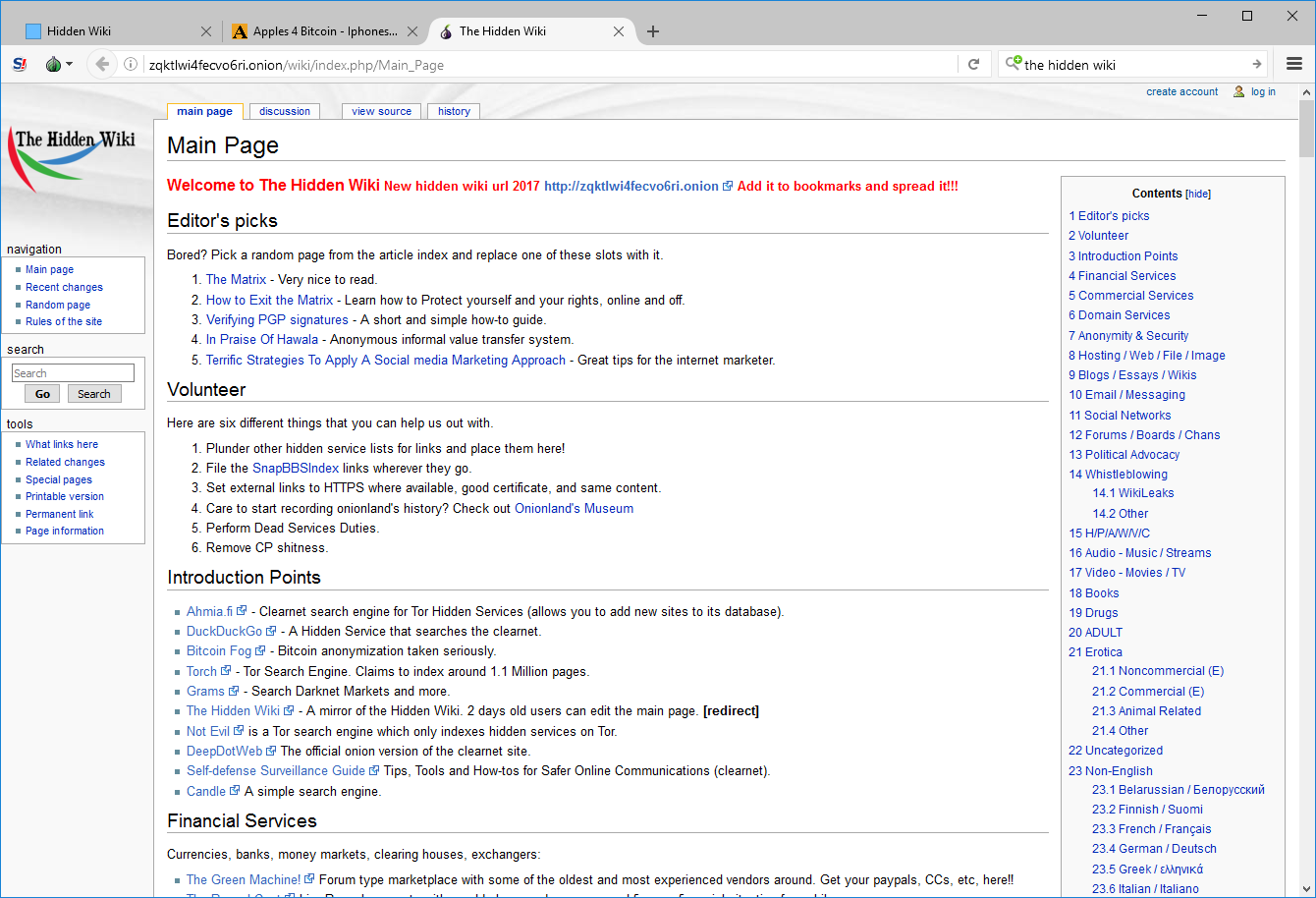Open Onionland's Museum link
This screenshot has width=1316, height=898.
click(x=574, y=508)
